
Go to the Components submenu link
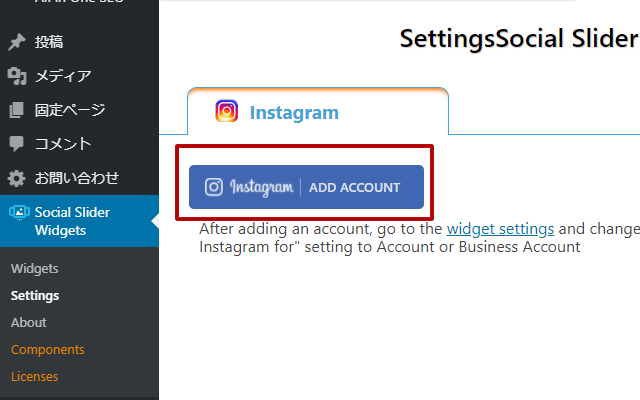coord(48,349)
